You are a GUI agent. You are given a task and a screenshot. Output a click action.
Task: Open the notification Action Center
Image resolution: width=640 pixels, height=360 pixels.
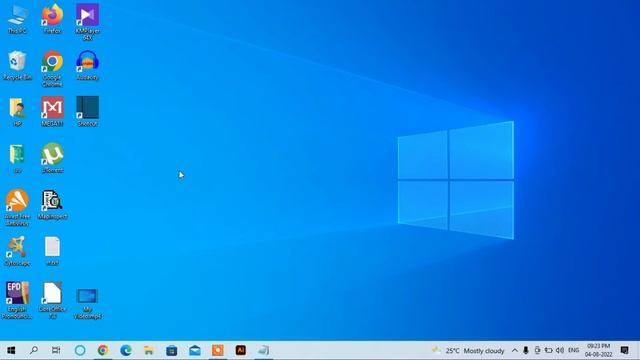(x=624, y=350)
